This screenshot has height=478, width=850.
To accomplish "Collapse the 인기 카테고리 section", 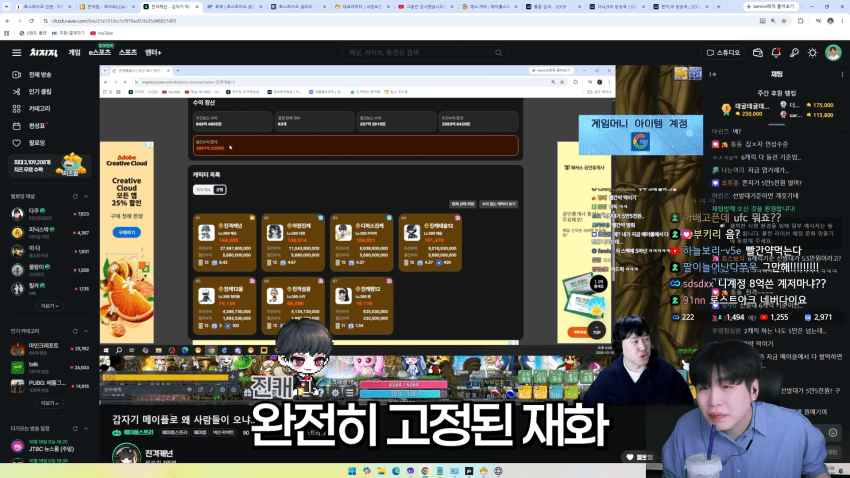I will [86, 331].
